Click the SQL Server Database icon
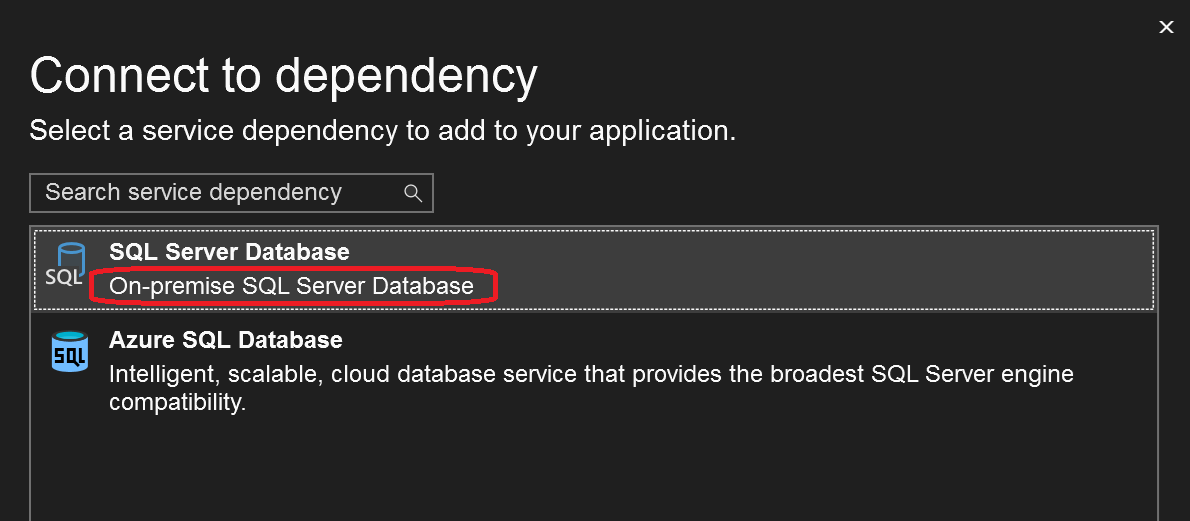 click(65, 265)
